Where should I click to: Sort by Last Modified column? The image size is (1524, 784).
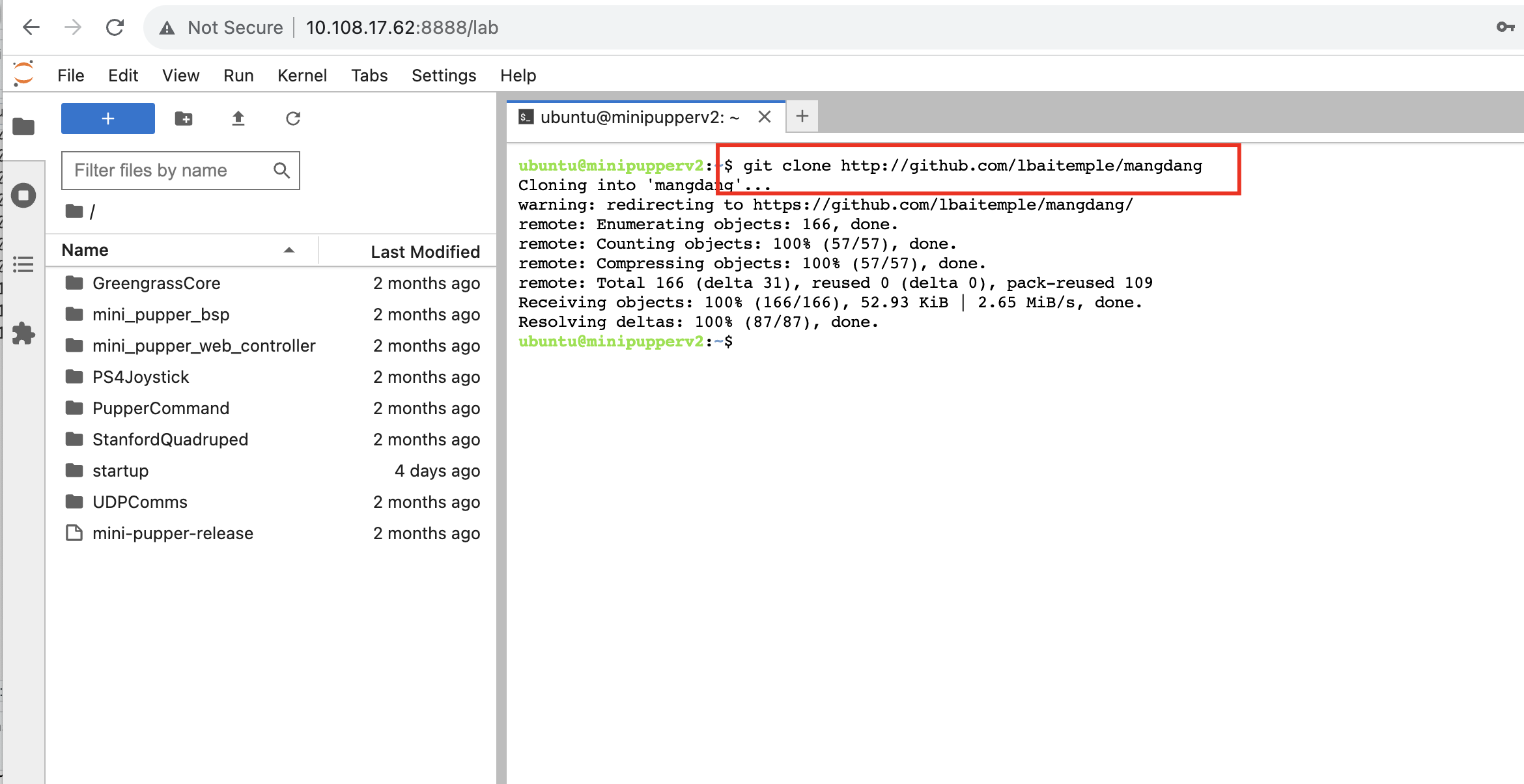tap(425, 252)
